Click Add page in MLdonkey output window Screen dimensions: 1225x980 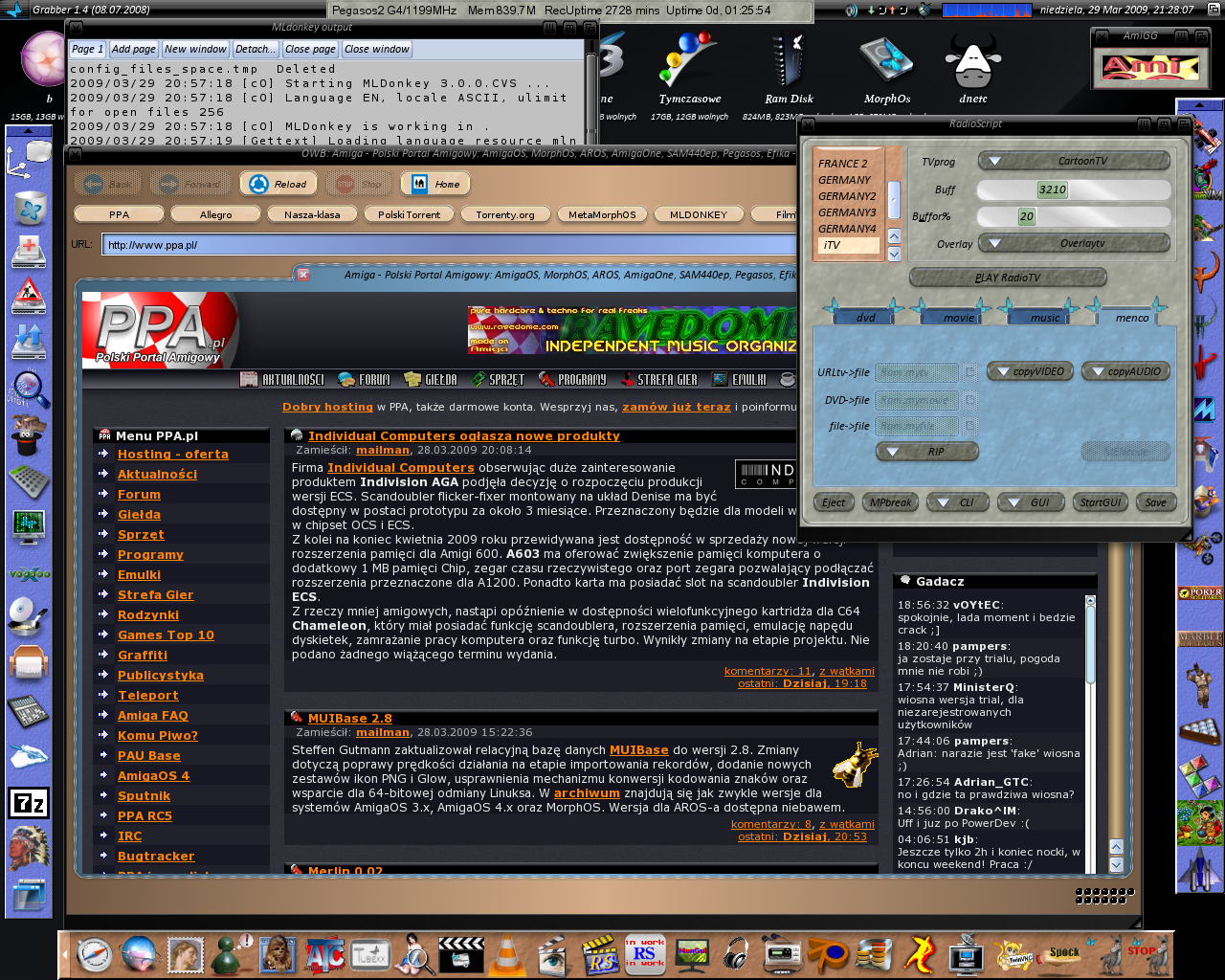[133, 49]
